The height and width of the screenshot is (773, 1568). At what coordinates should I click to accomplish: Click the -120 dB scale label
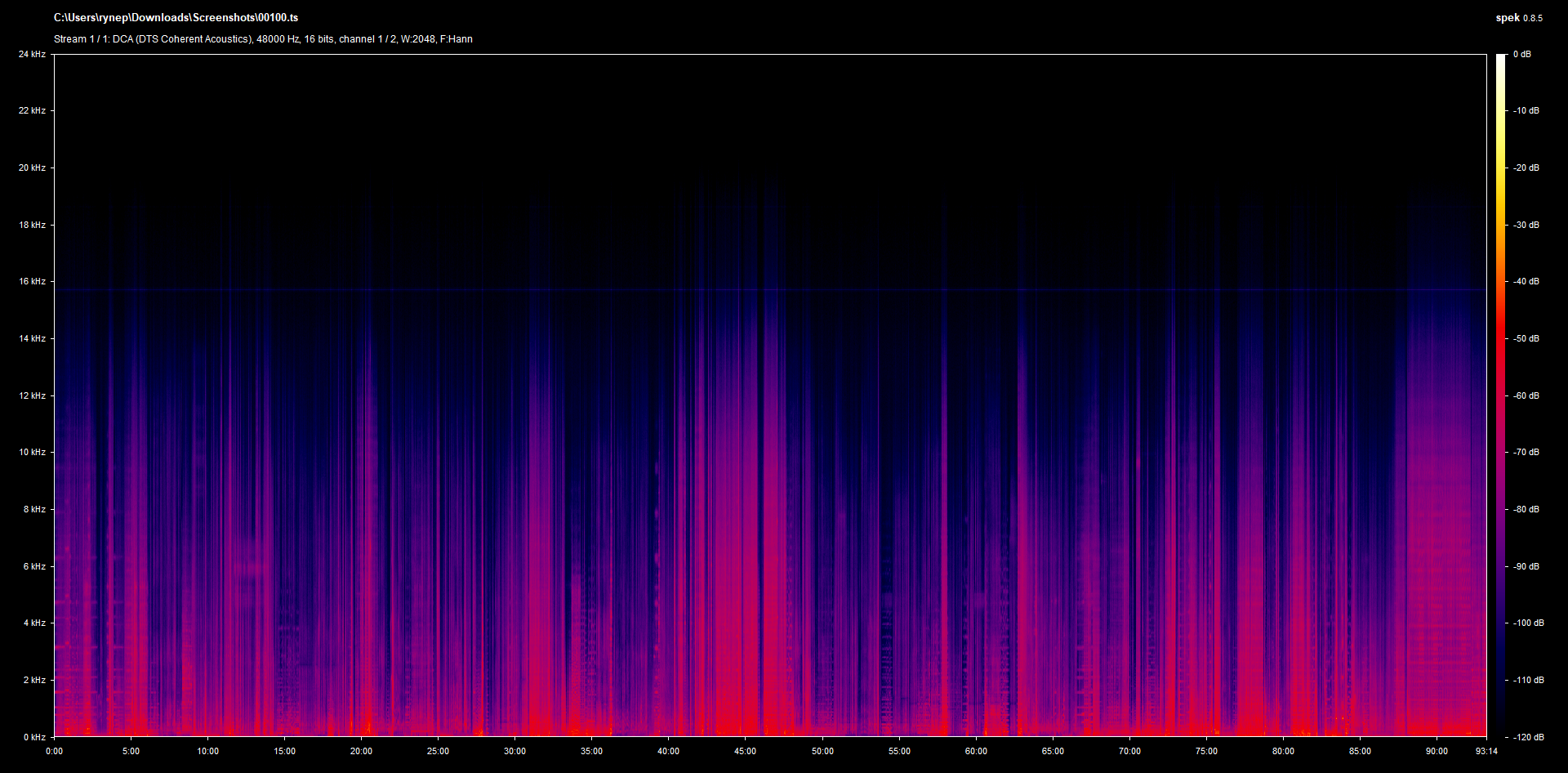click(1527, 737)
